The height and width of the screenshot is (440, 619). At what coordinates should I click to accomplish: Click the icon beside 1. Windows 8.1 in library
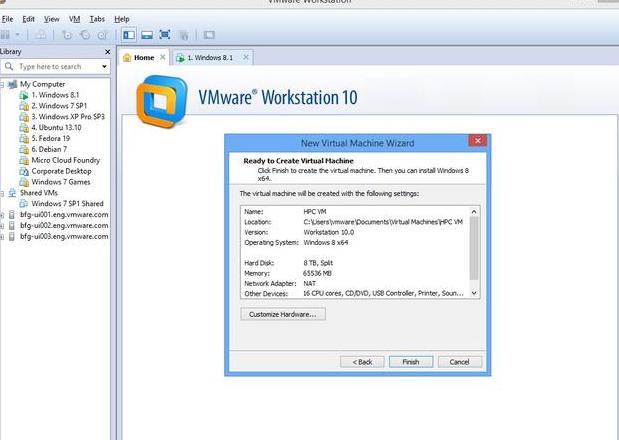point(24,95)
